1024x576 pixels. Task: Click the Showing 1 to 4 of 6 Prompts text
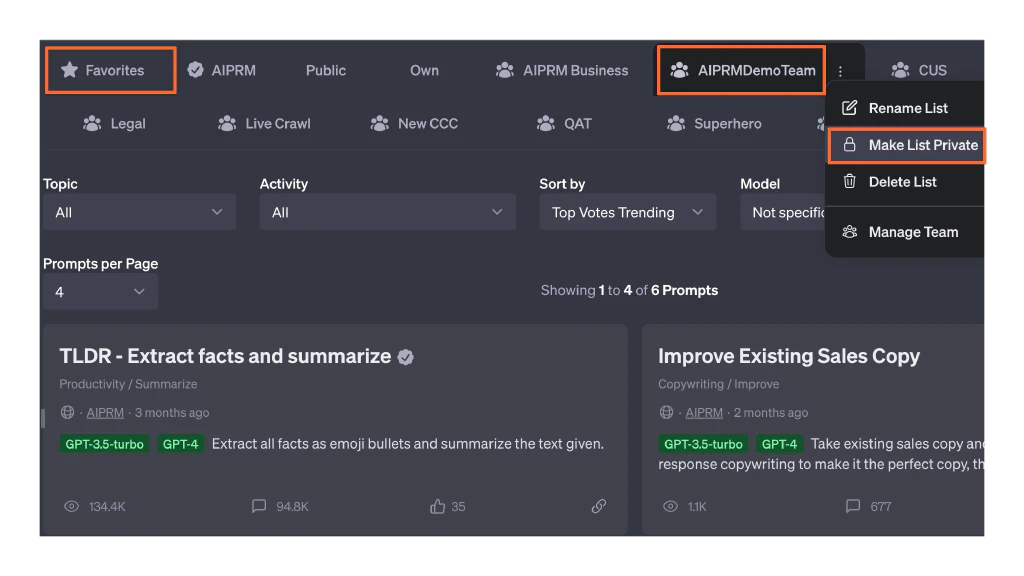(629, 290)
